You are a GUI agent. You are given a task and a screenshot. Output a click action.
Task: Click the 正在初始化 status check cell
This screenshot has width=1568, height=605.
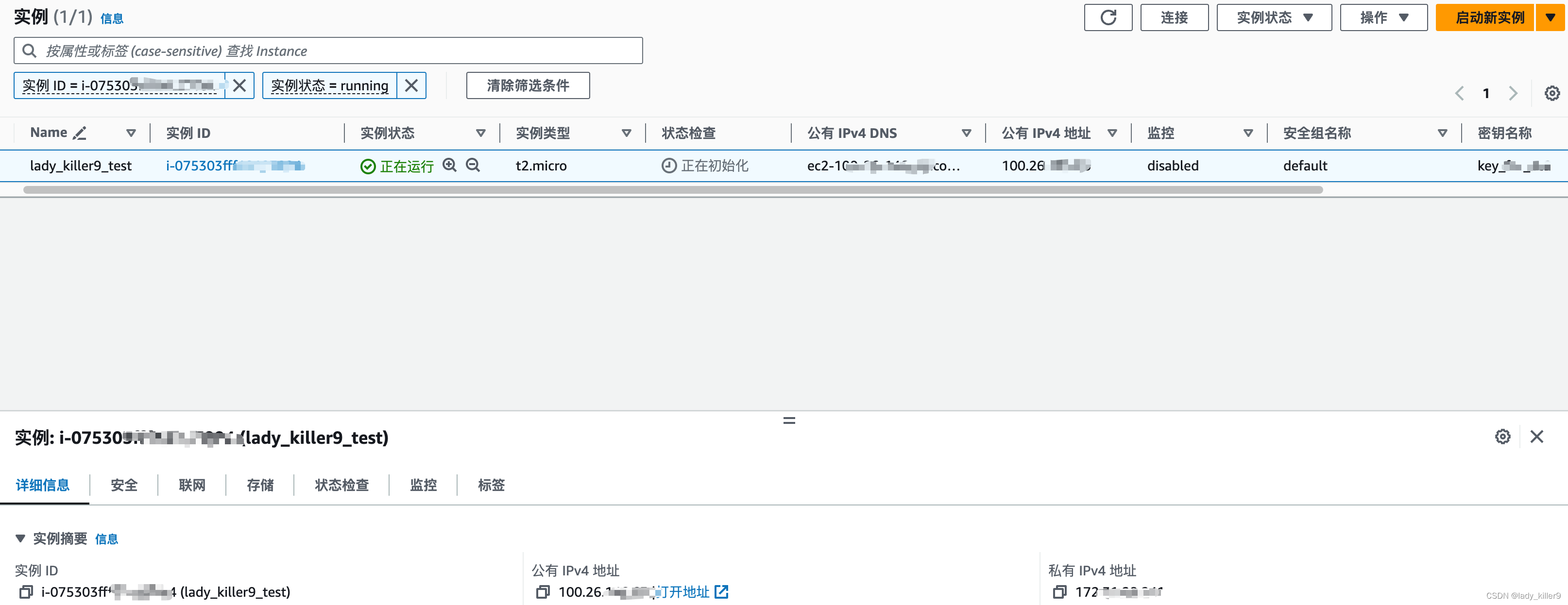pos(705,166)
